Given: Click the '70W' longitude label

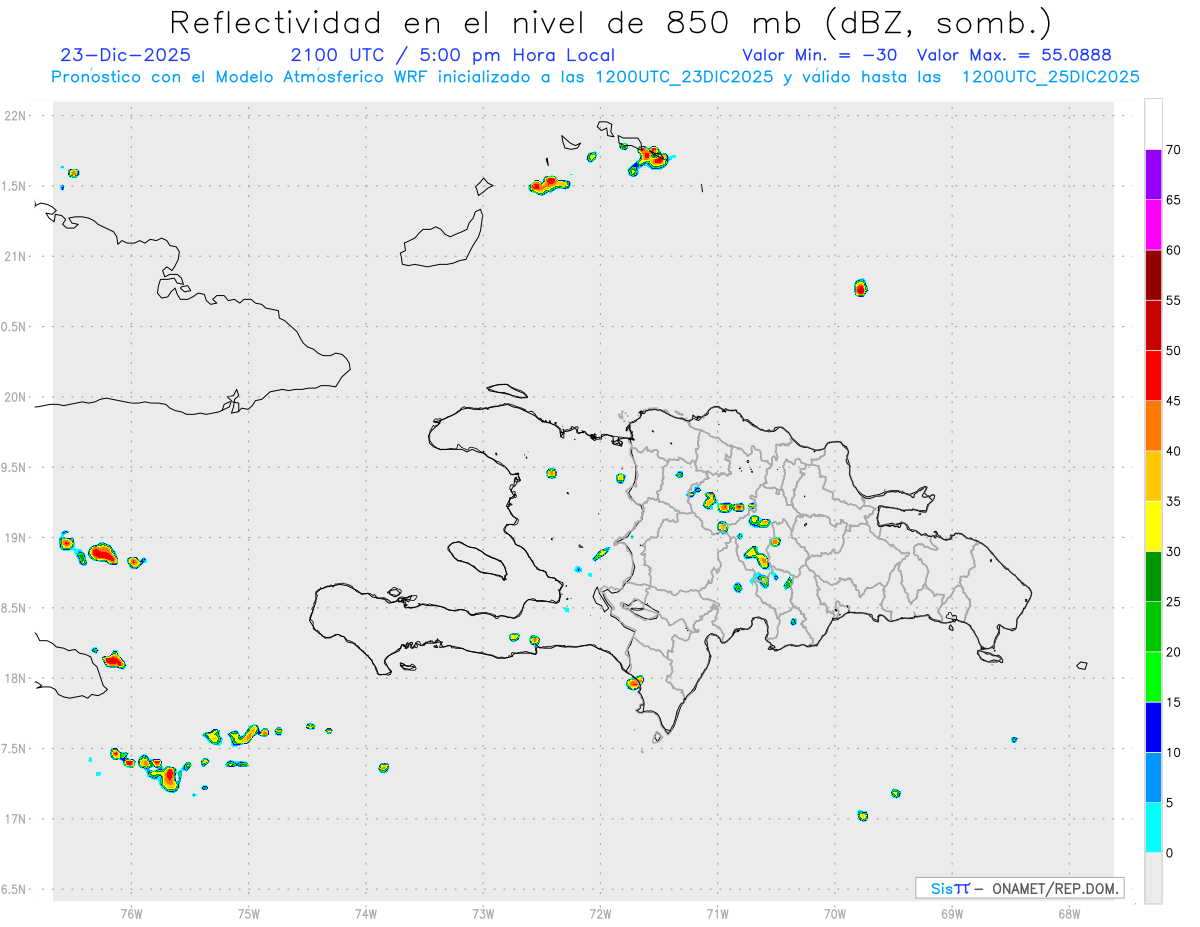Looking at the screenshot, I should [835, 913].
